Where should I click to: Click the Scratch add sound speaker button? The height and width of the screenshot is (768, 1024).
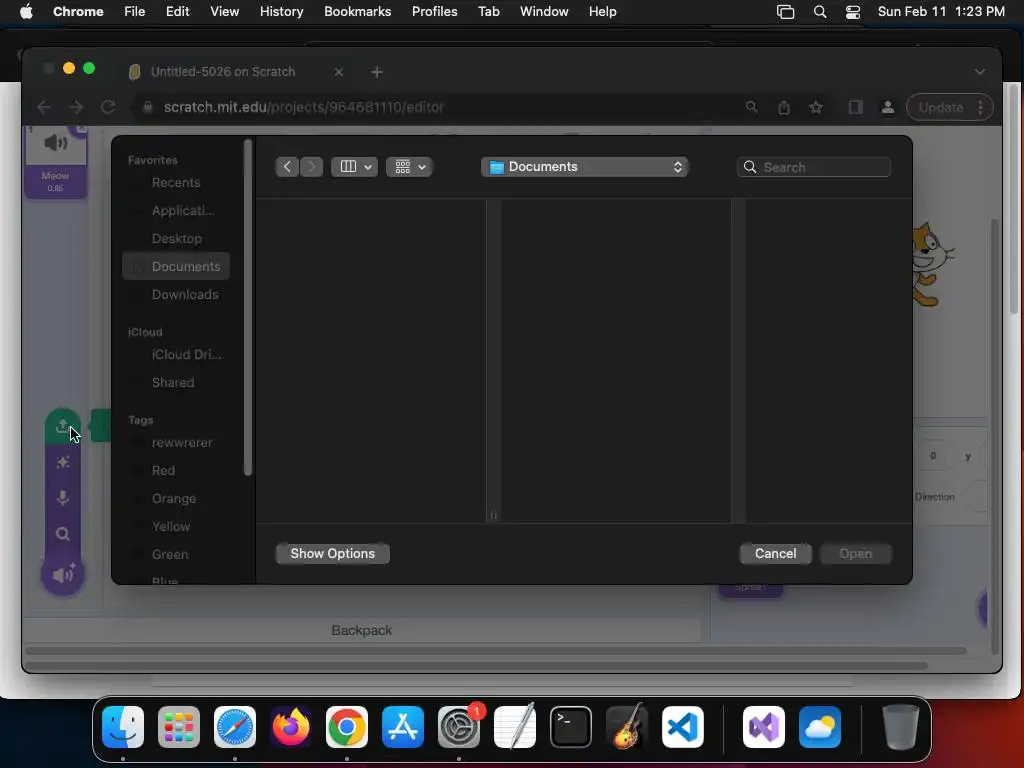(x=63, y=575)
